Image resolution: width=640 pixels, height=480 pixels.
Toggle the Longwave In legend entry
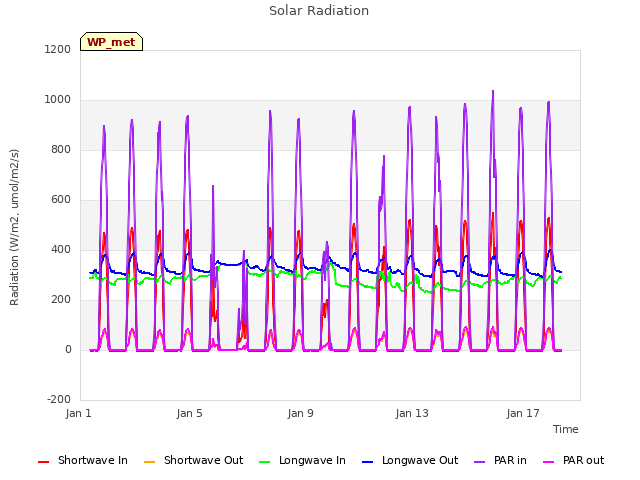pyautogui.click(x=302, y=460)
